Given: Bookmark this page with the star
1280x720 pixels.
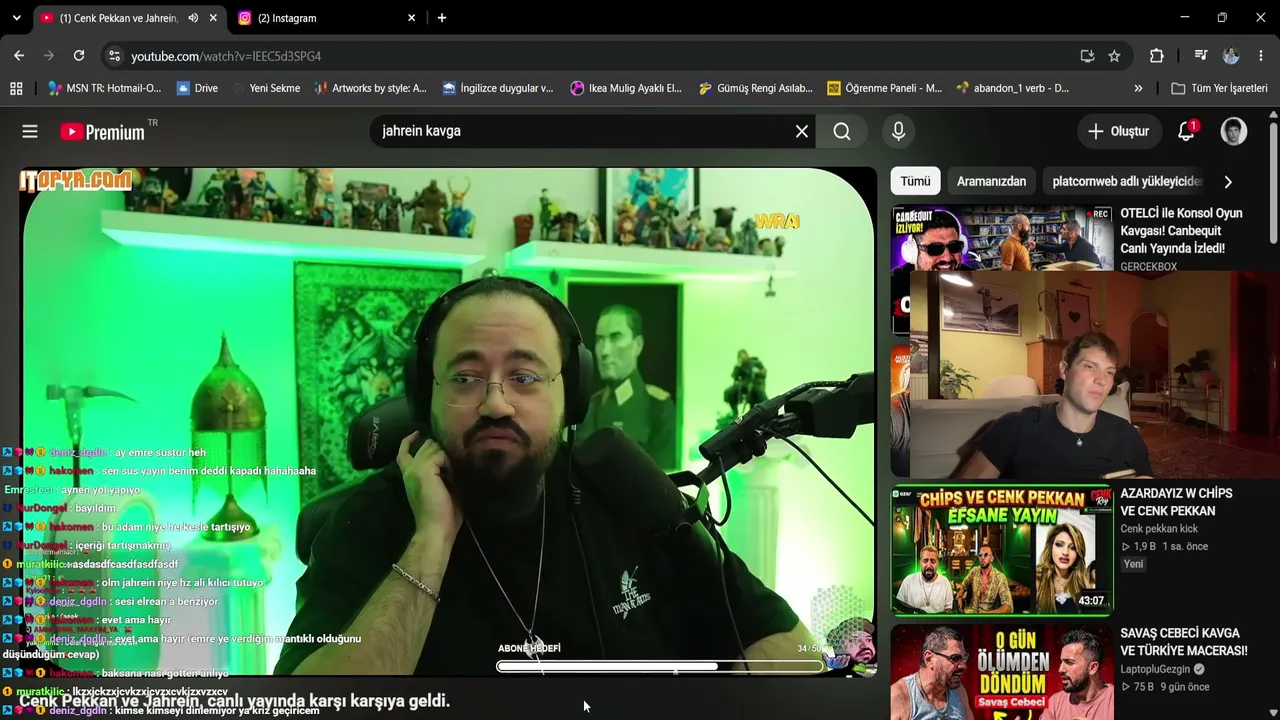Looking at the screenshot, I should tap(1114, 56).
